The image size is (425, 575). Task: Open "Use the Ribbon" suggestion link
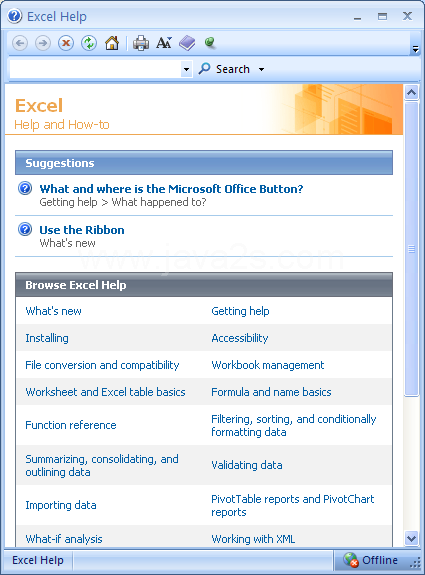[82, 230]
